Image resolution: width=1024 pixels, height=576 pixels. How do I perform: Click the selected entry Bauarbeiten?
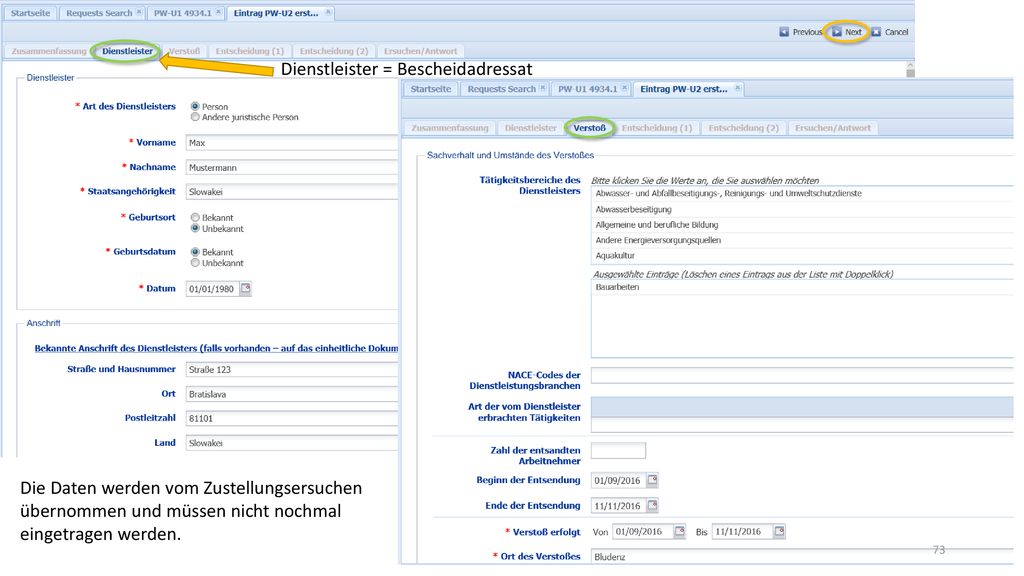point(802,287)
